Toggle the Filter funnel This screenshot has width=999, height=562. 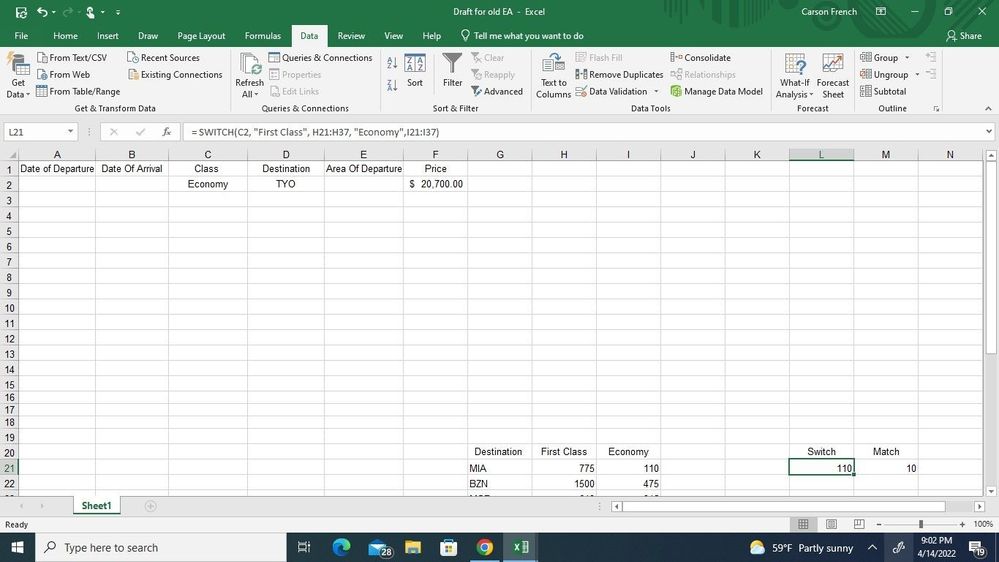pyautogui.click(x=452, y=70)
